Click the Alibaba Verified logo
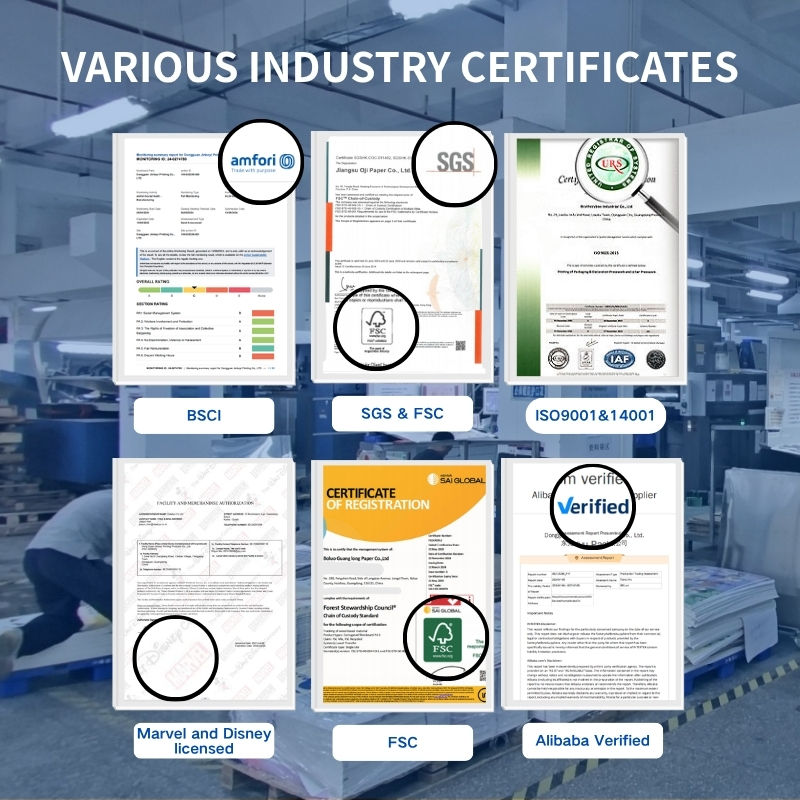This screenshot has width=800, height=800. 593,506
